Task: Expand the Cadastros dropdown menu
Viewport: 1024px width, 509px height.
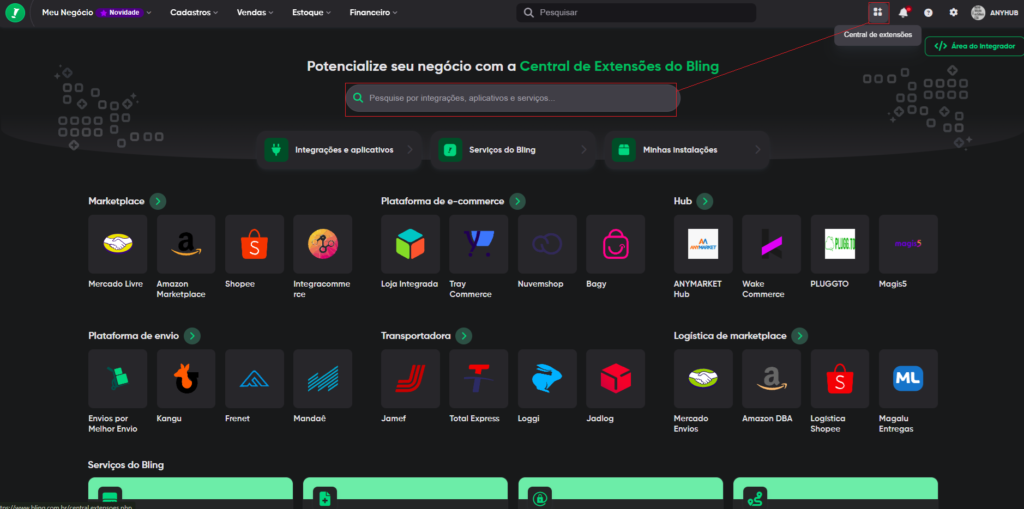Action: [196, 13]
